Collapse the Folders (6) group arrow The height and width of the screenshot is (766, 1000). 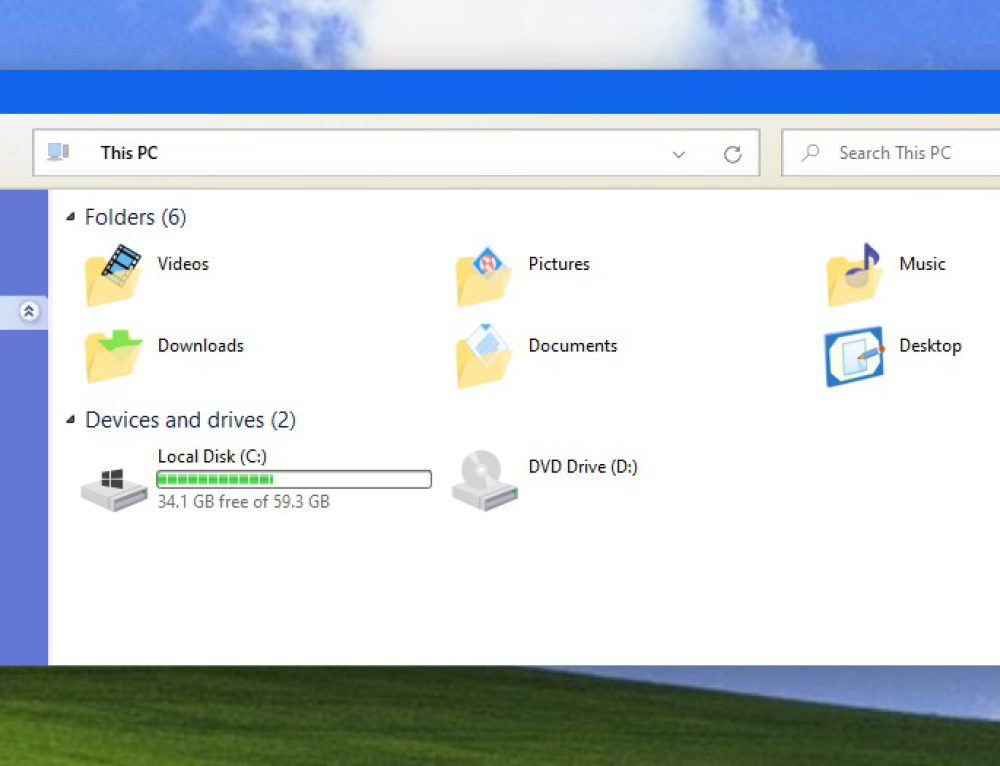click(x=70, y=217)
